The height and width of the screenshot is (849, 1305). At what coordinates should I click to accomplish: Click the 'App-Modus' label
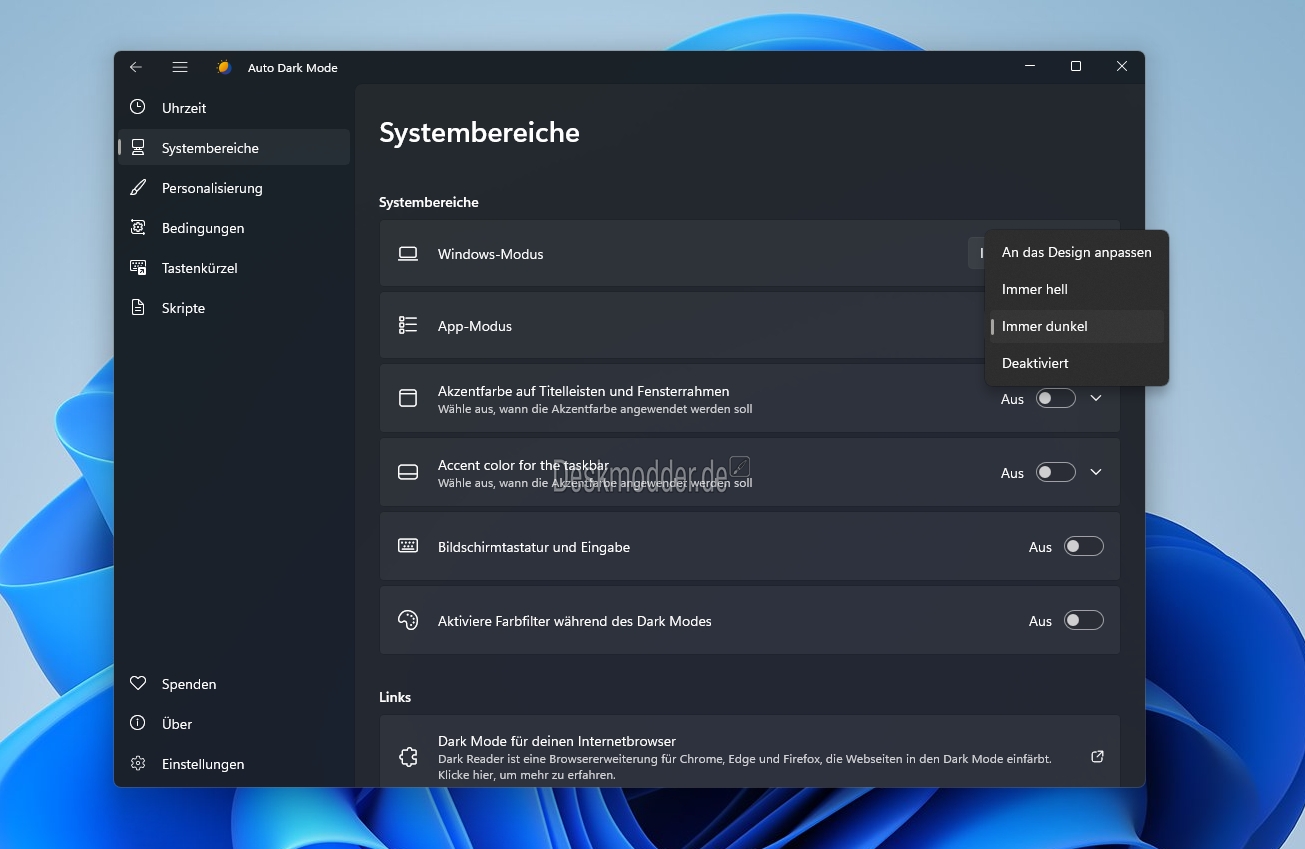click(x=475, y=326)
